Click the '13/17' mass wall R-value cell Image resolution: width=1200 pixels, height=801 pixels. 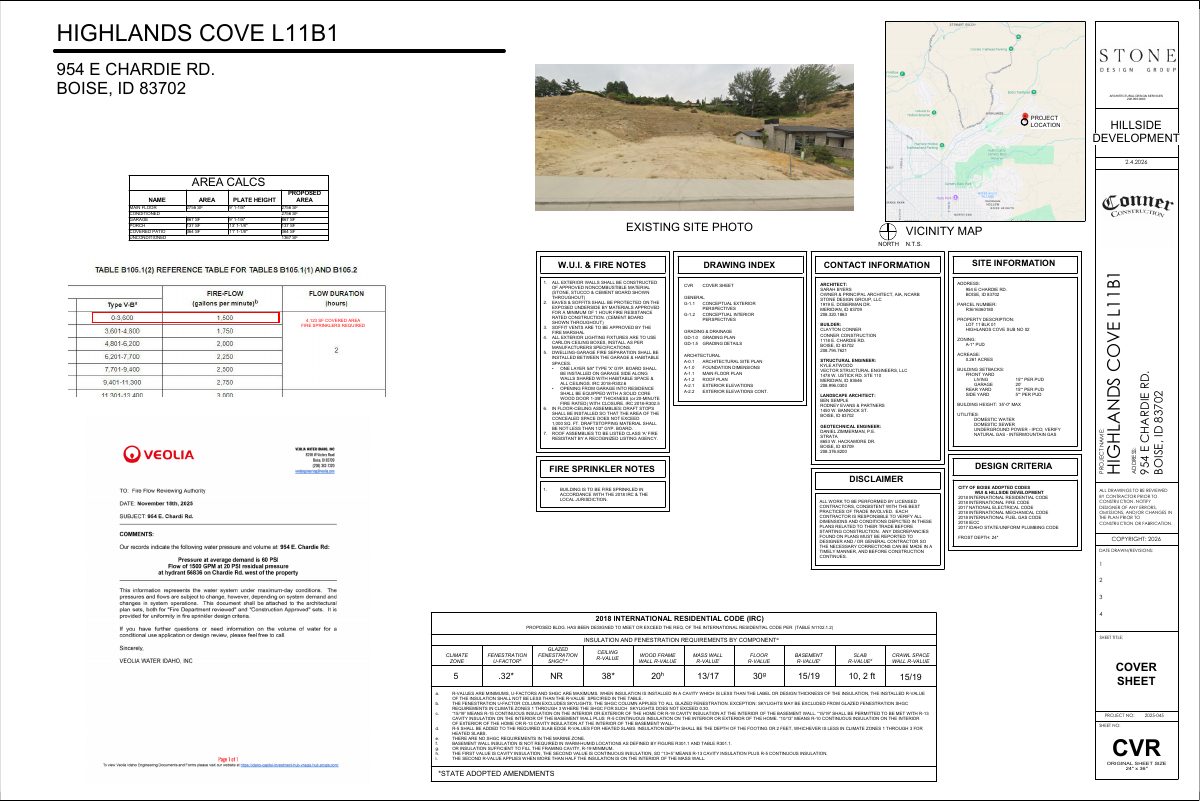[x=709, y=674]
